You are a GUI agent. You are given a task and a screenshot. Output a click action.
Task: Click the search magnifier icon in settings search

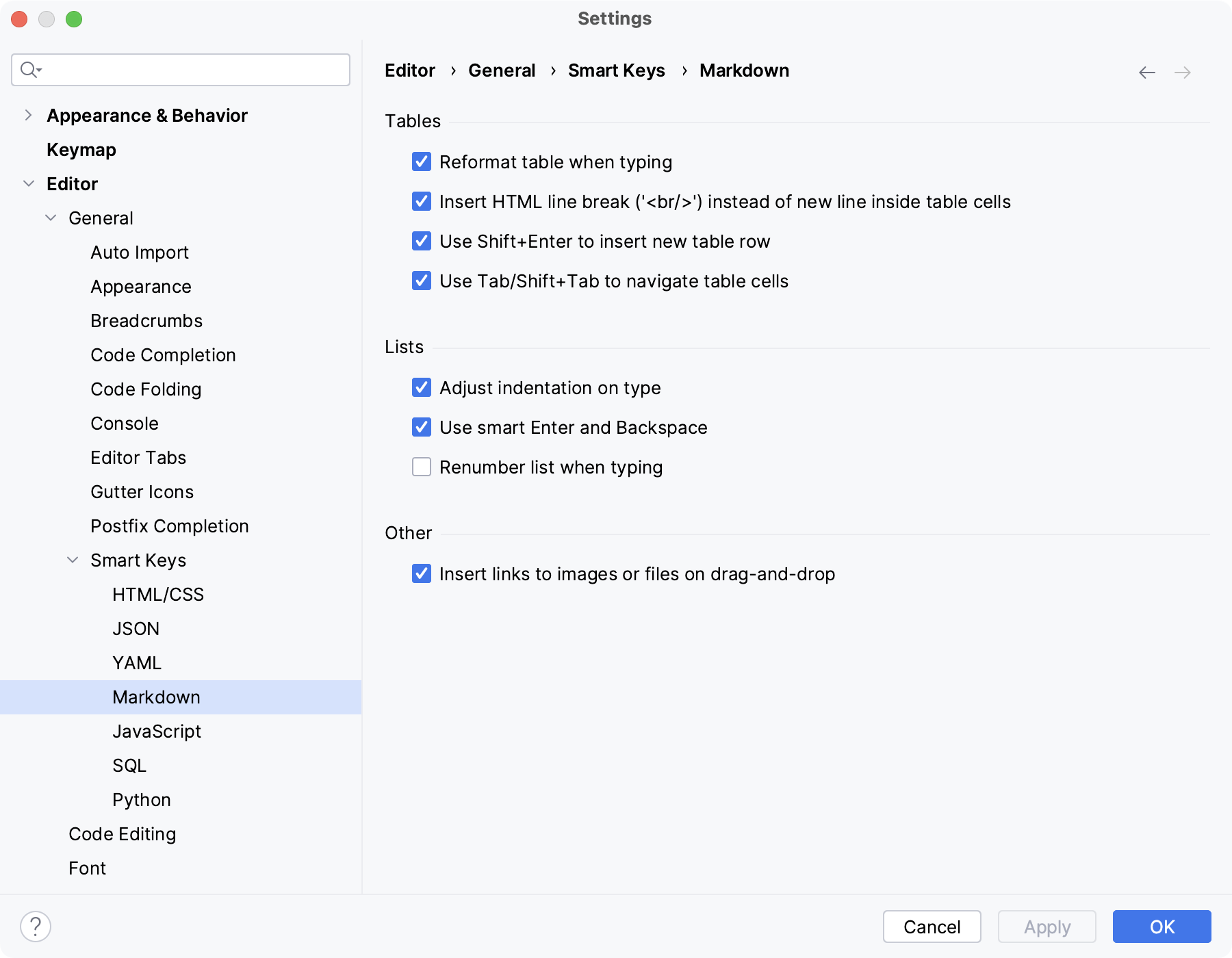coord(30,69)
